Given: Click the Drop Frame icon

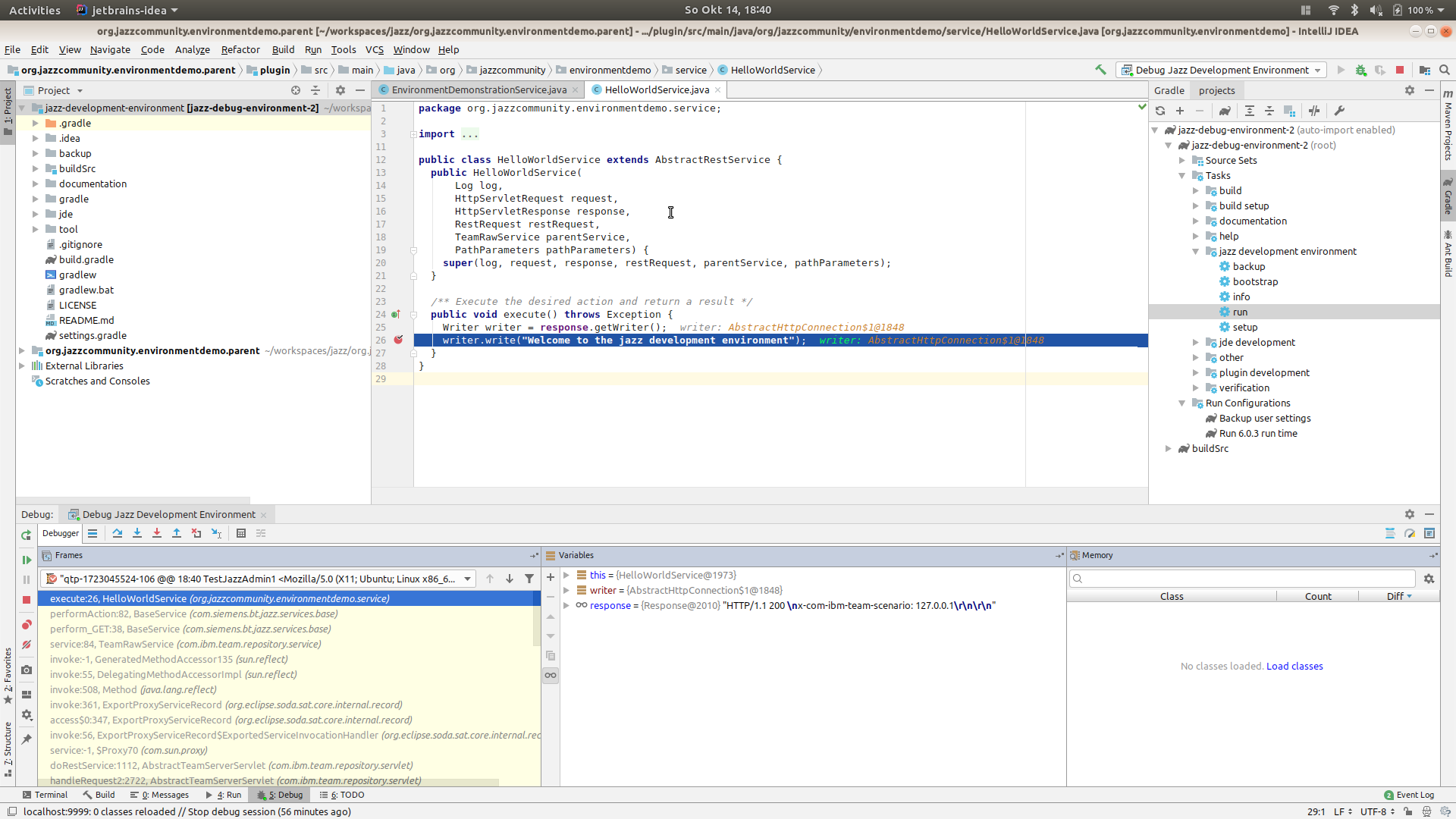Looking at the screenshot, I should click(196, 533).
